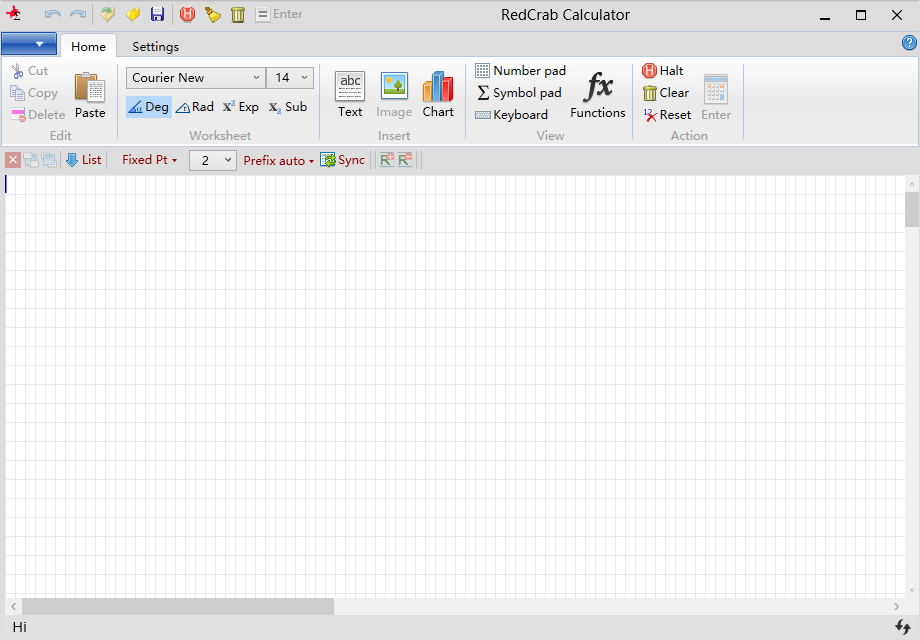Click the Help question mark icon
920x640 pixels.
(x=909, y=43)
